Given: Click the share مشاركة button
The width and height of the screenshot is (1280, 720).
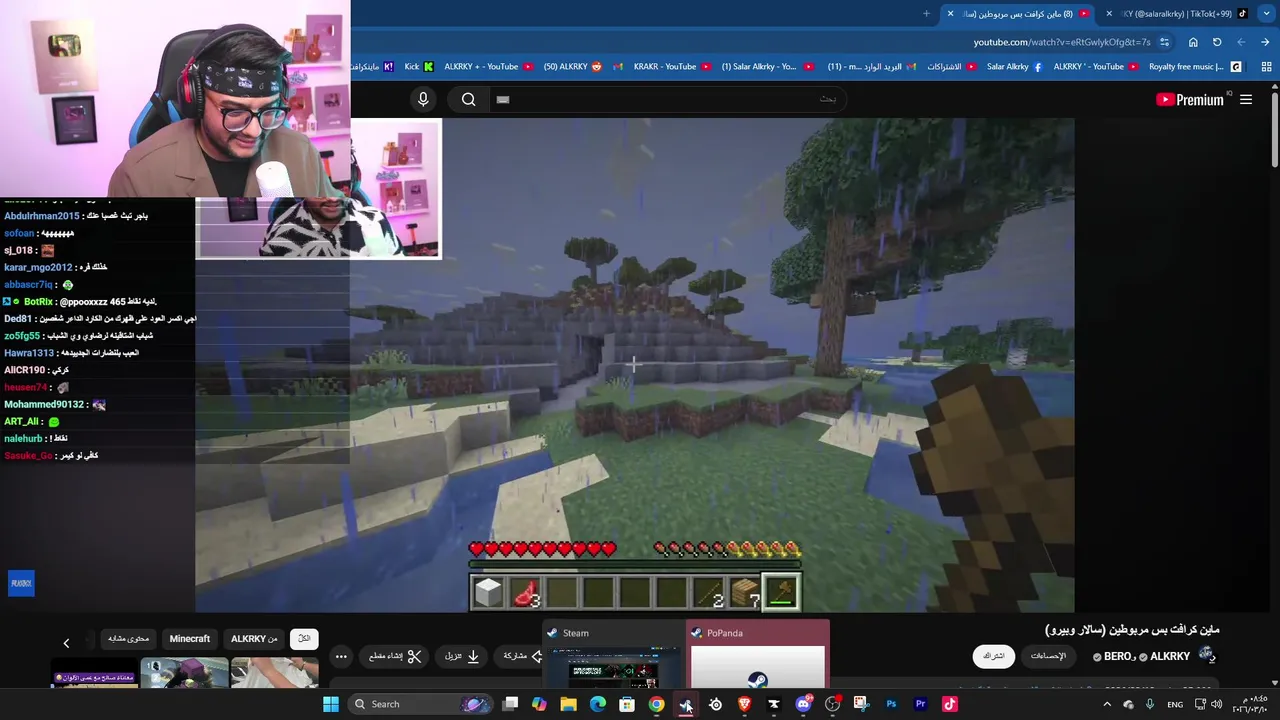Looking at the screenshot, I should 520,656.
